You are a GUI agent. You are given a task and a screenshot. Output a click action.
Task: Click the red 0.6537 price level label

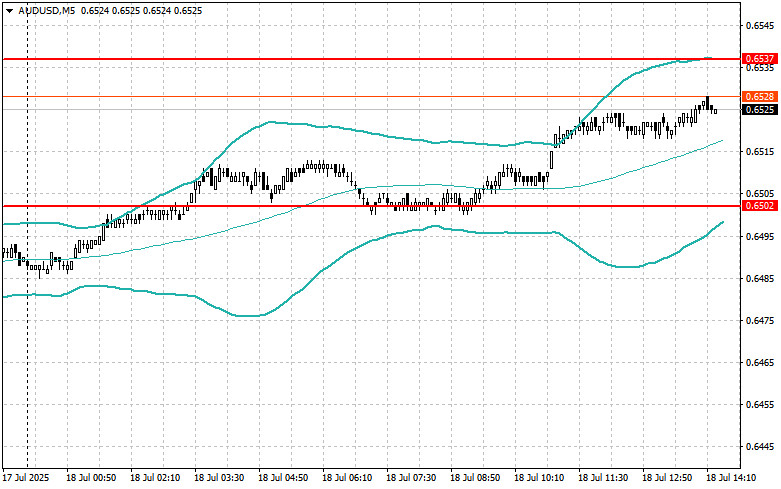760,59
